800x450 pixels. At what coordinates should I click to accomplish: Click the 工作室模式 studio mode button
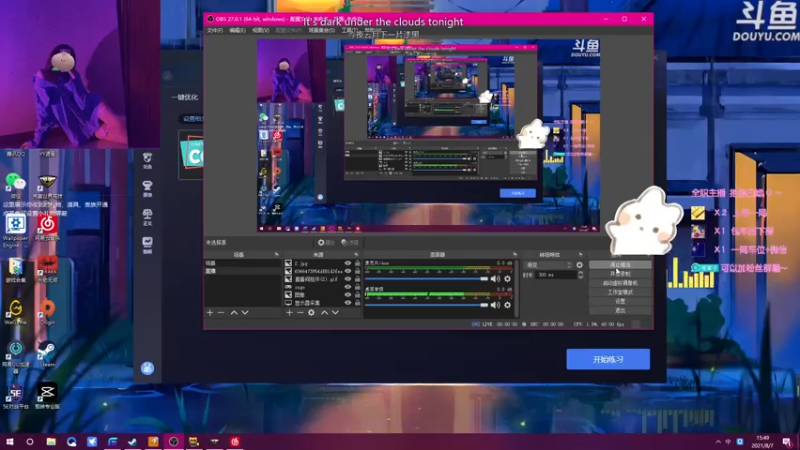[x=620, y=292]
